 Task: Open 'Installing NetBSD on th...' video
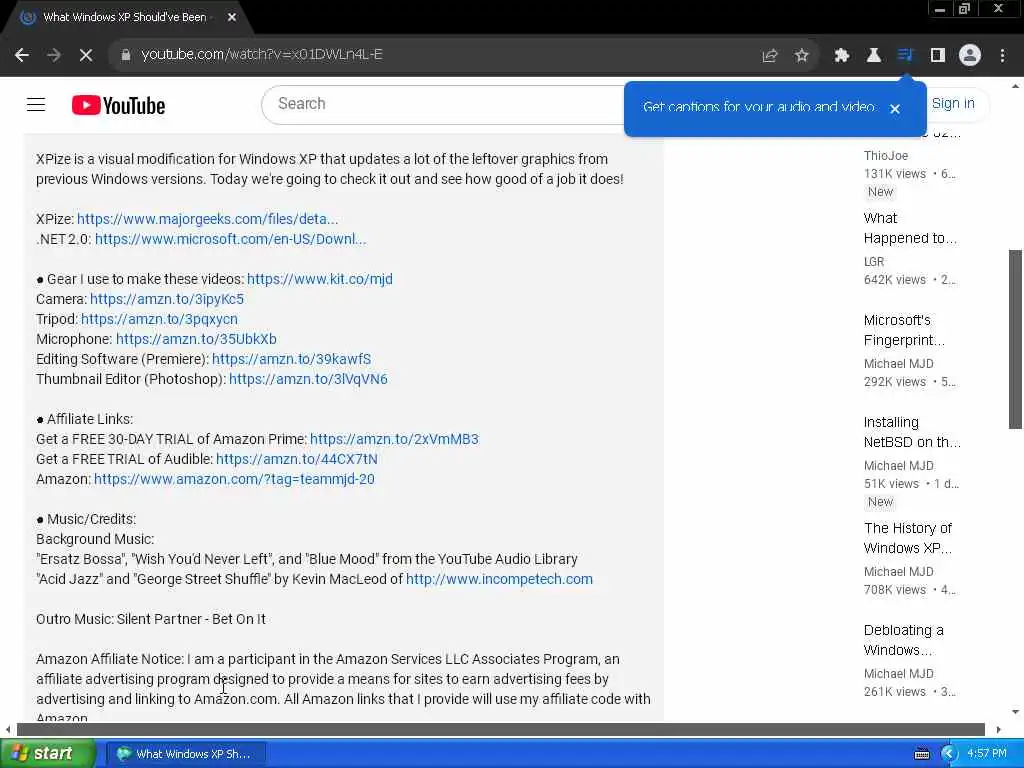tap(912, 432)
